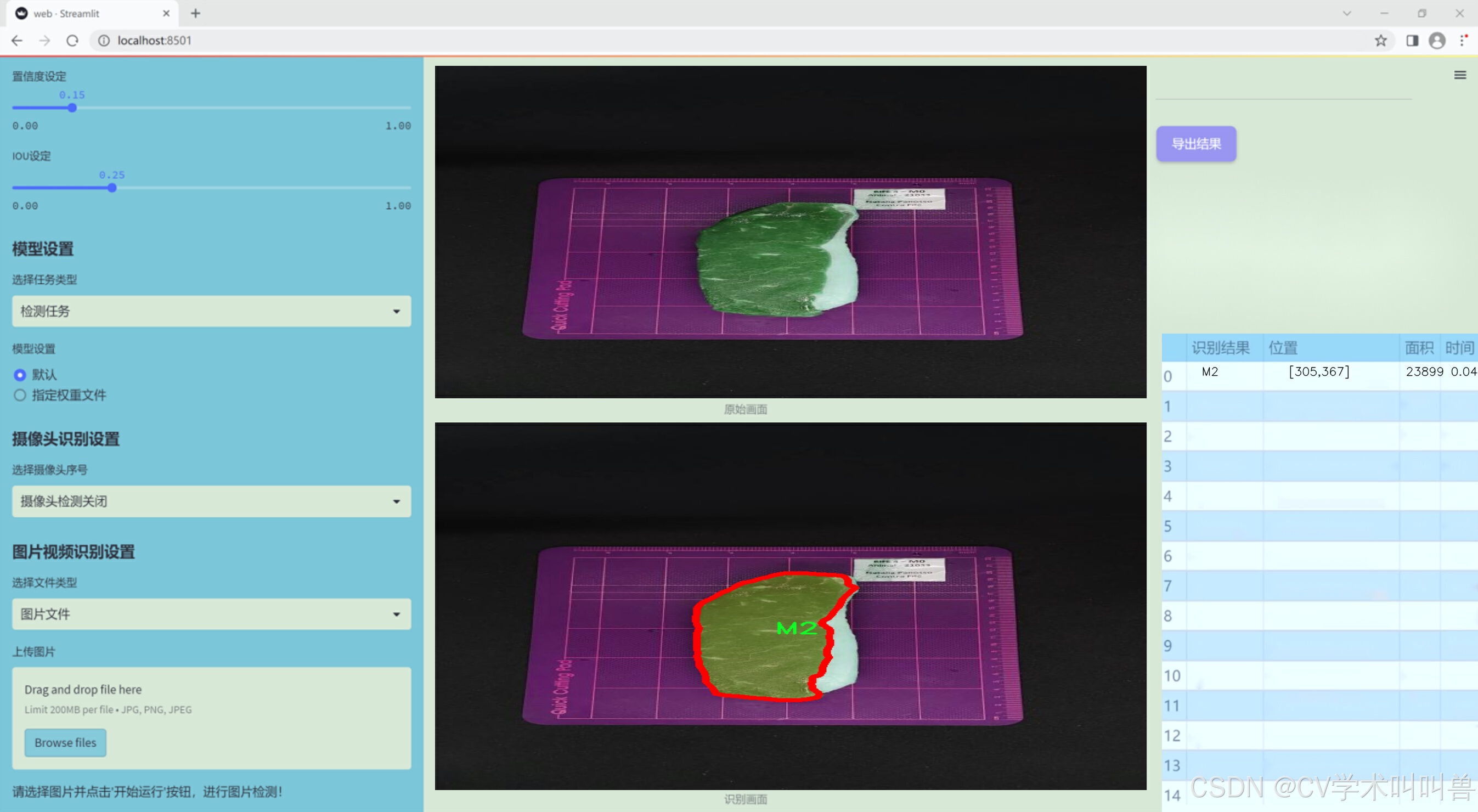Image resolution: width=1478 pixels, height=812 pixels.
Task: Bookmark the page with the star icon
Action: tap(1380, 41)
